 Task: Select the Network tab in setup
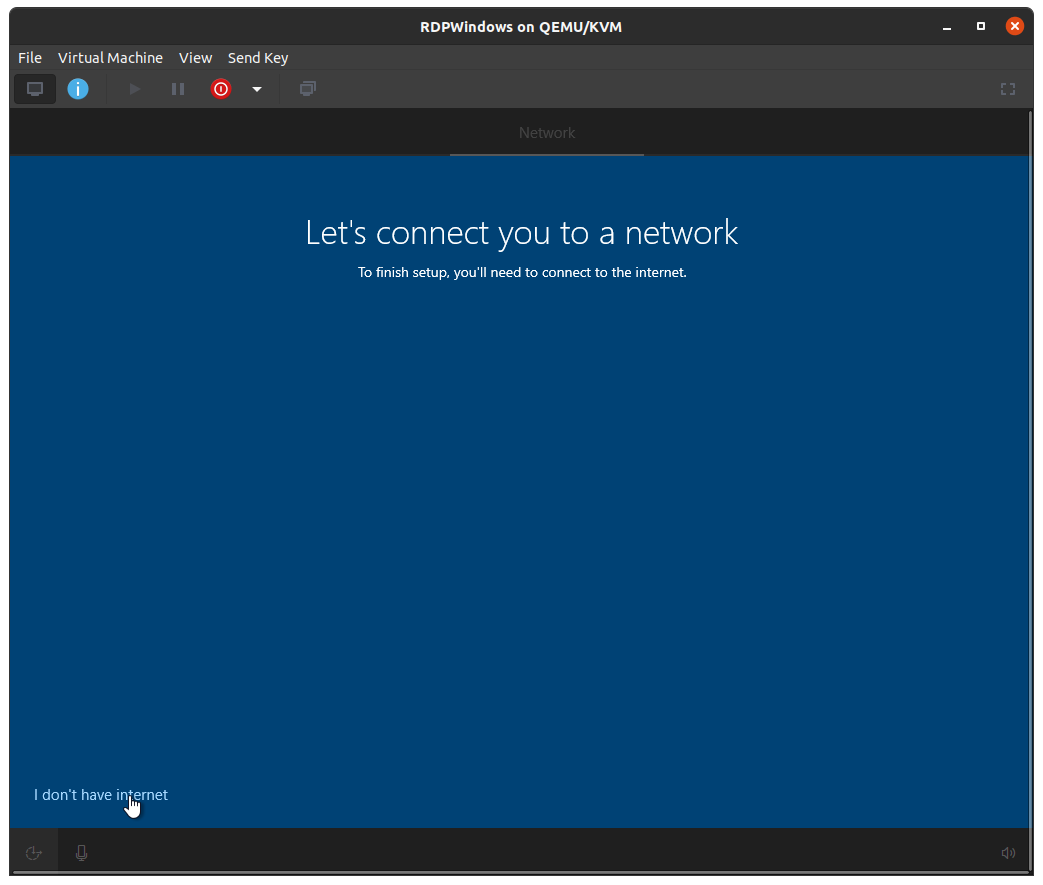[x=547, y=133]
